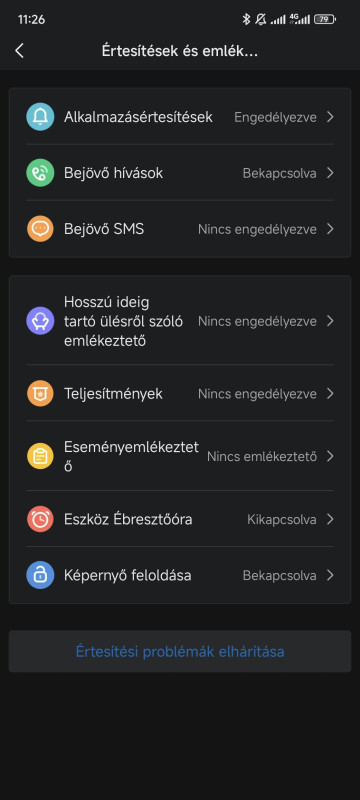This screenshot has height=800, width=360.
Task: Tap the battery indicator in status bar
Action: pyautogui.click(x=325, y=19)
